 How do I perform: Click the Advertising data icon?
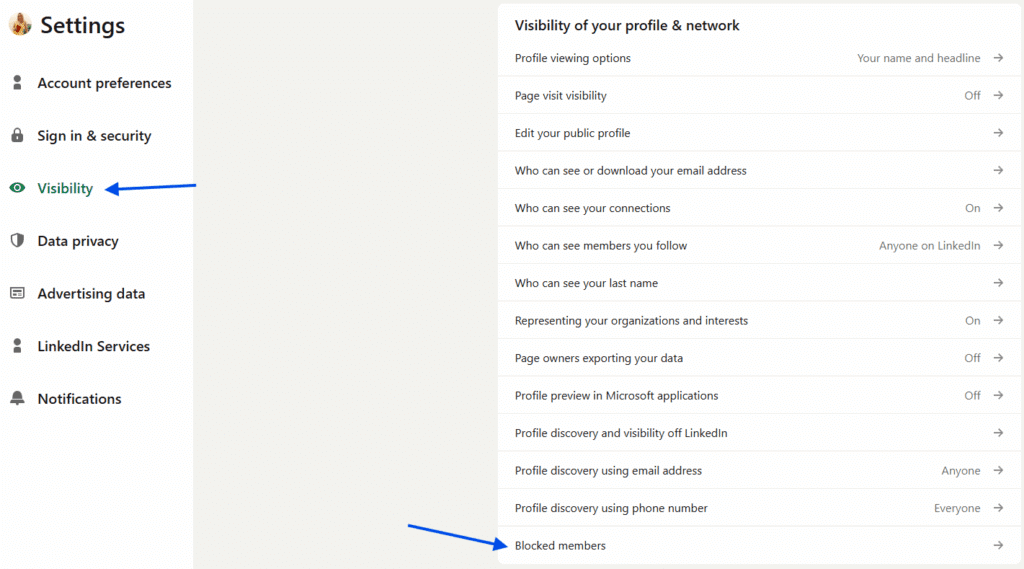point(17,293)
